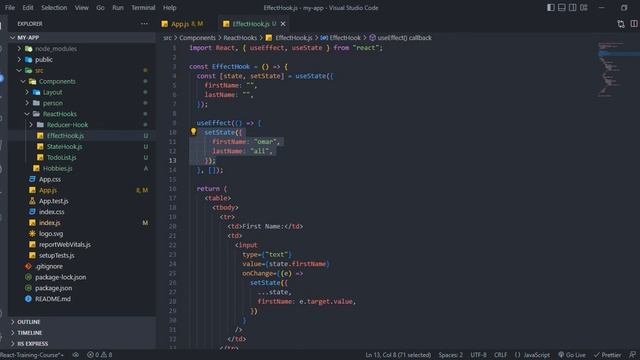Open reportWebVitals.js file
640x360 pixels.
[82, 244]
